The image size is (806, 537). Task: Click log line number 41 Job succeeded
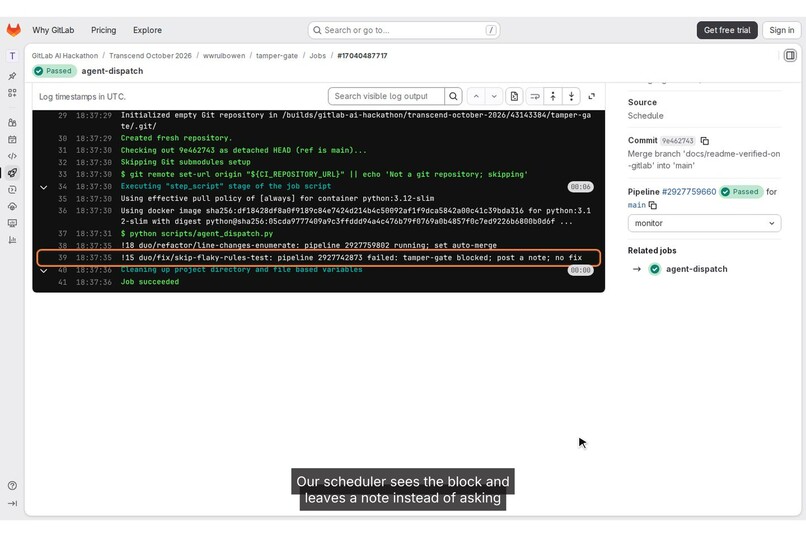(62, 282)
